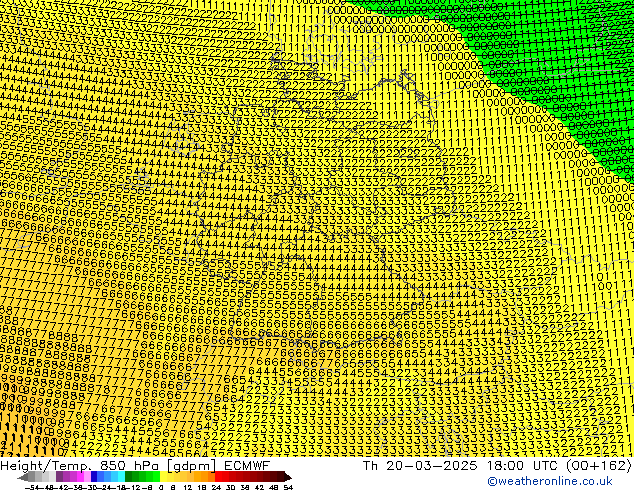
Task: Click the "Height/Temp. 850 hPa [gdpm] ECMWF" title
Action: 135,465
